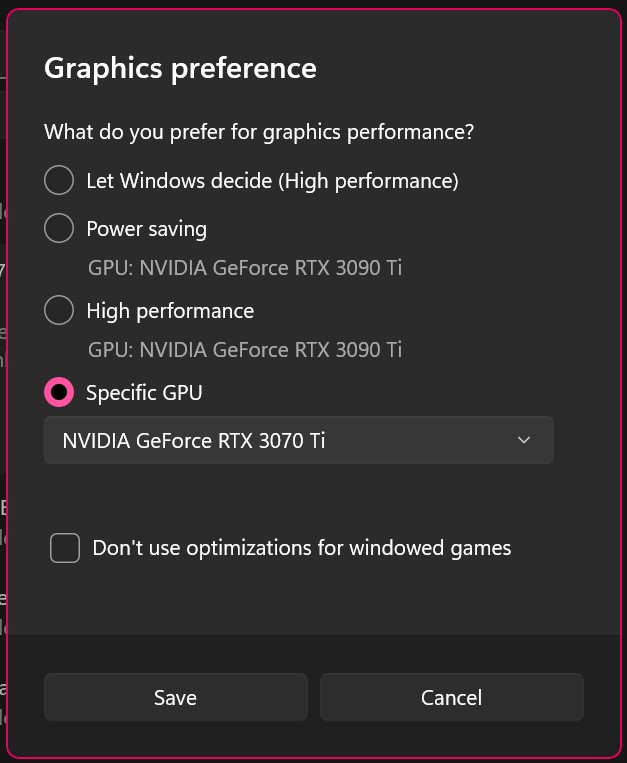Click the "High performance" option label
627x763 pixels.
tap(170, 311)
